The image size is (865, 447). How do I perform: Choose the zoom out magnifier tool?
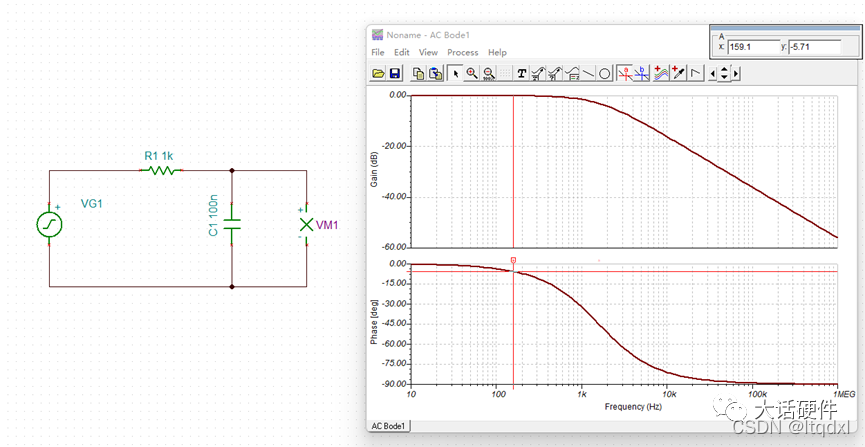(x=489, y=73)
